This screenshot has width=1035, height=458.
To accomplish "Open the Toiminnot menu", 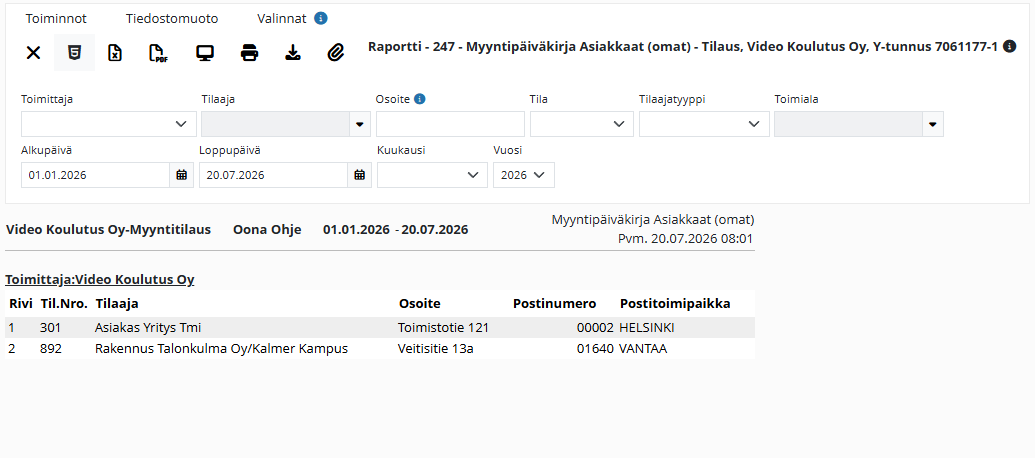I will pyautogui.click(x=56, y=18).
